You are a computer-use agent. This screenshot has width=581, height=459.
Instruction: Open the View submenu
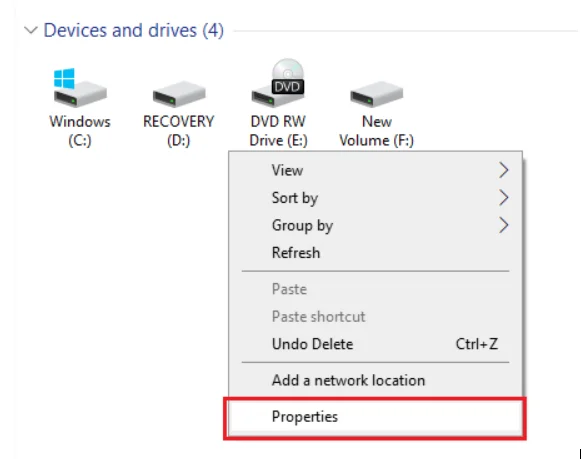[375, 170]
